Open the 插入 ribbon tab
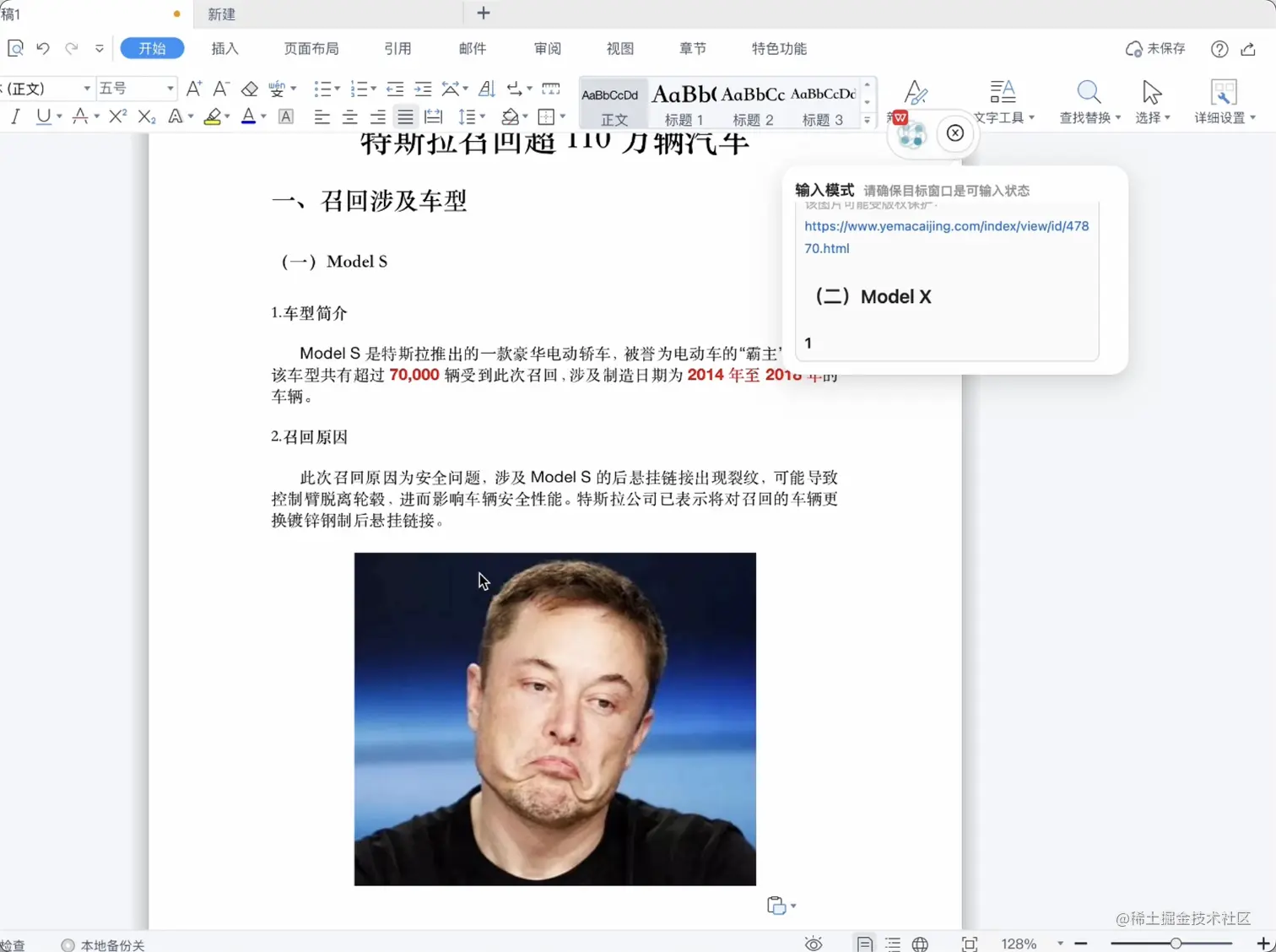The width and height of the screenshot is (1276, 952). (x=224, y=48)
